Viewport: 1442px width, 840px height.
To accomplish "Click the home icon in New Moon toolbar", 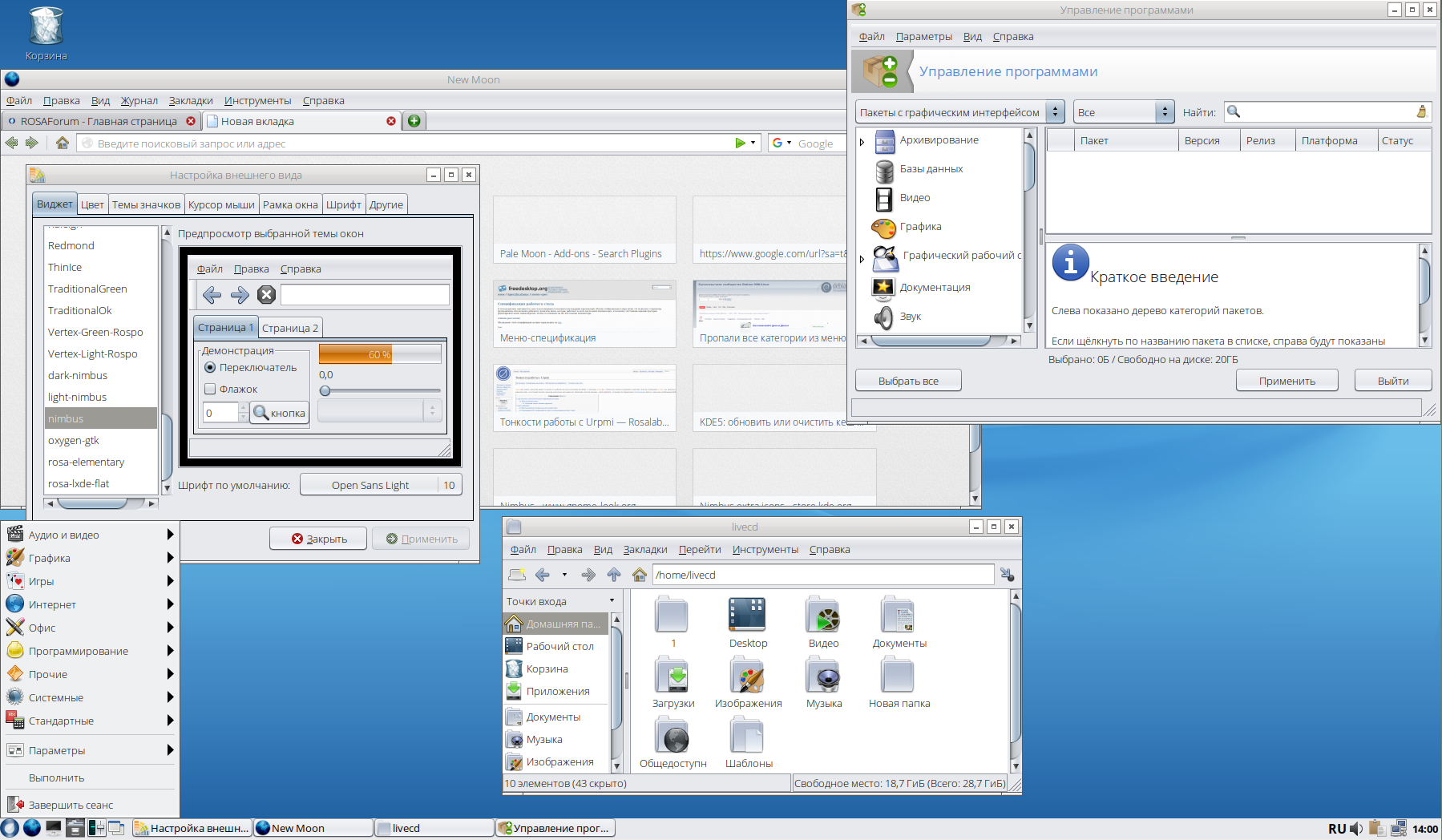I will coord(63,143).
